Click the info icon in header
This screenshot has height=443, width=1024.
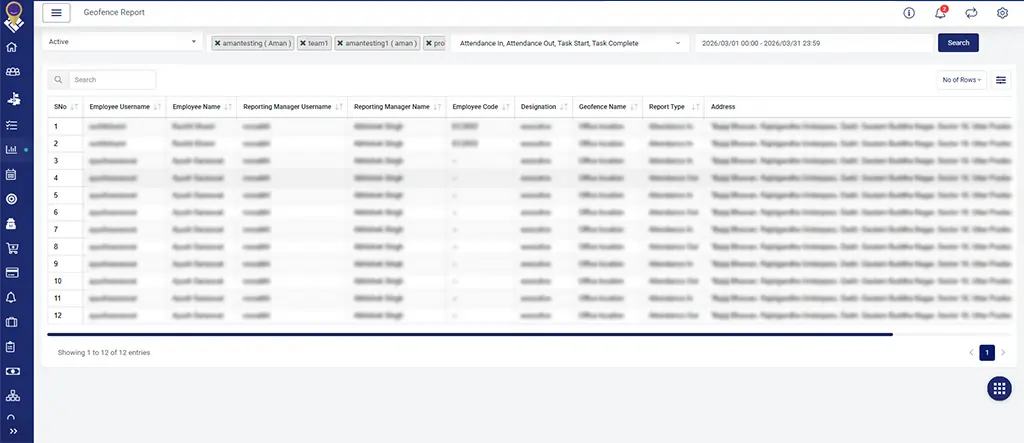point(909,13)
